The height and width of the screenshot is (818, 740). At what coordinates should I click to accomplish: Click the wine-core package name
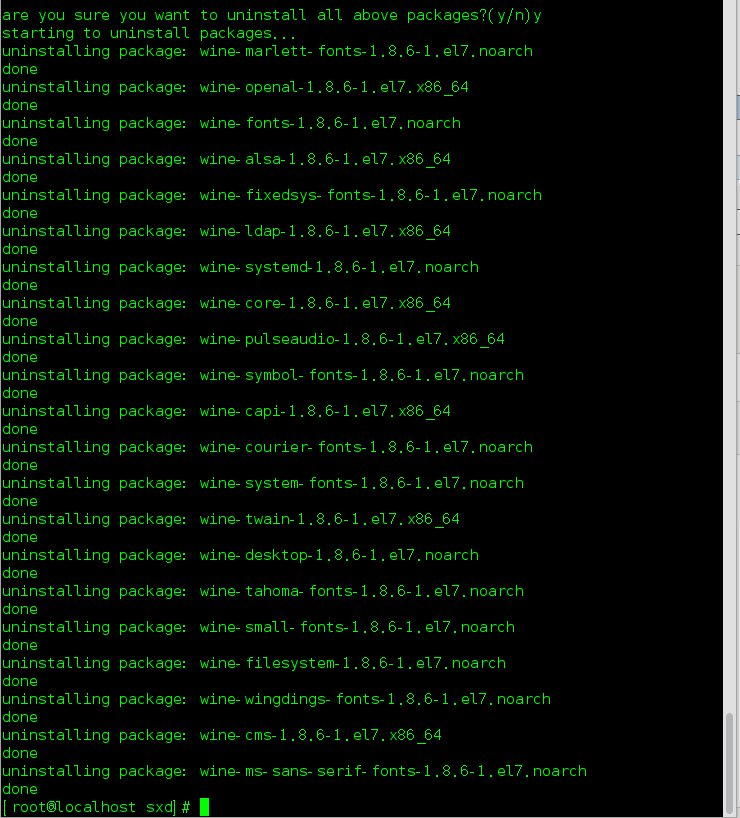(325, 303)
